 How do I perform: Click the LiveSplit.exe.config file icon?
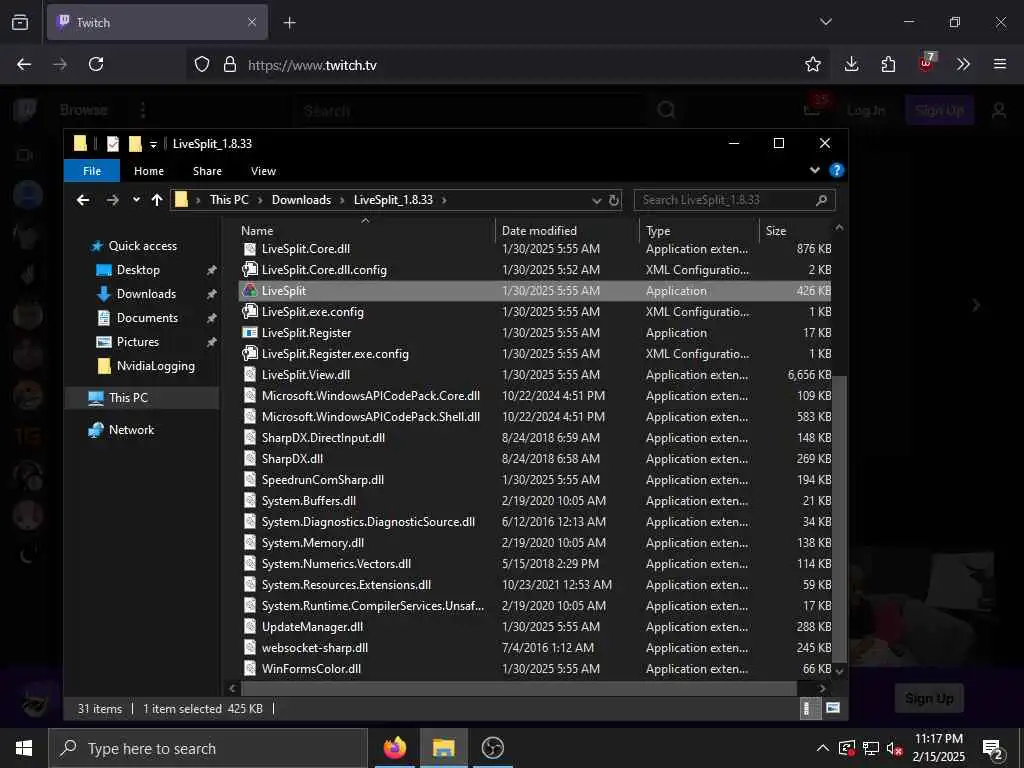coord(249,312)
